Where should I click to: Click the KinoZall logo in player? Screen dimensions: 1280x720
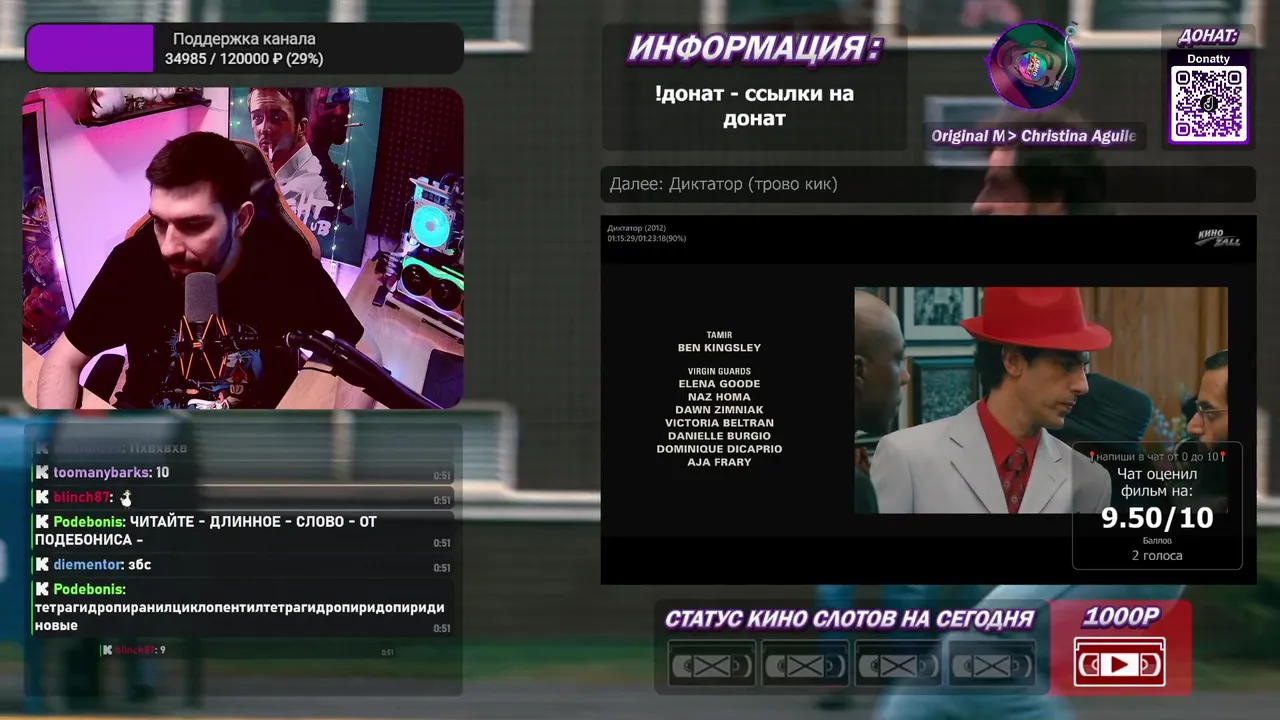[1218, 237]
